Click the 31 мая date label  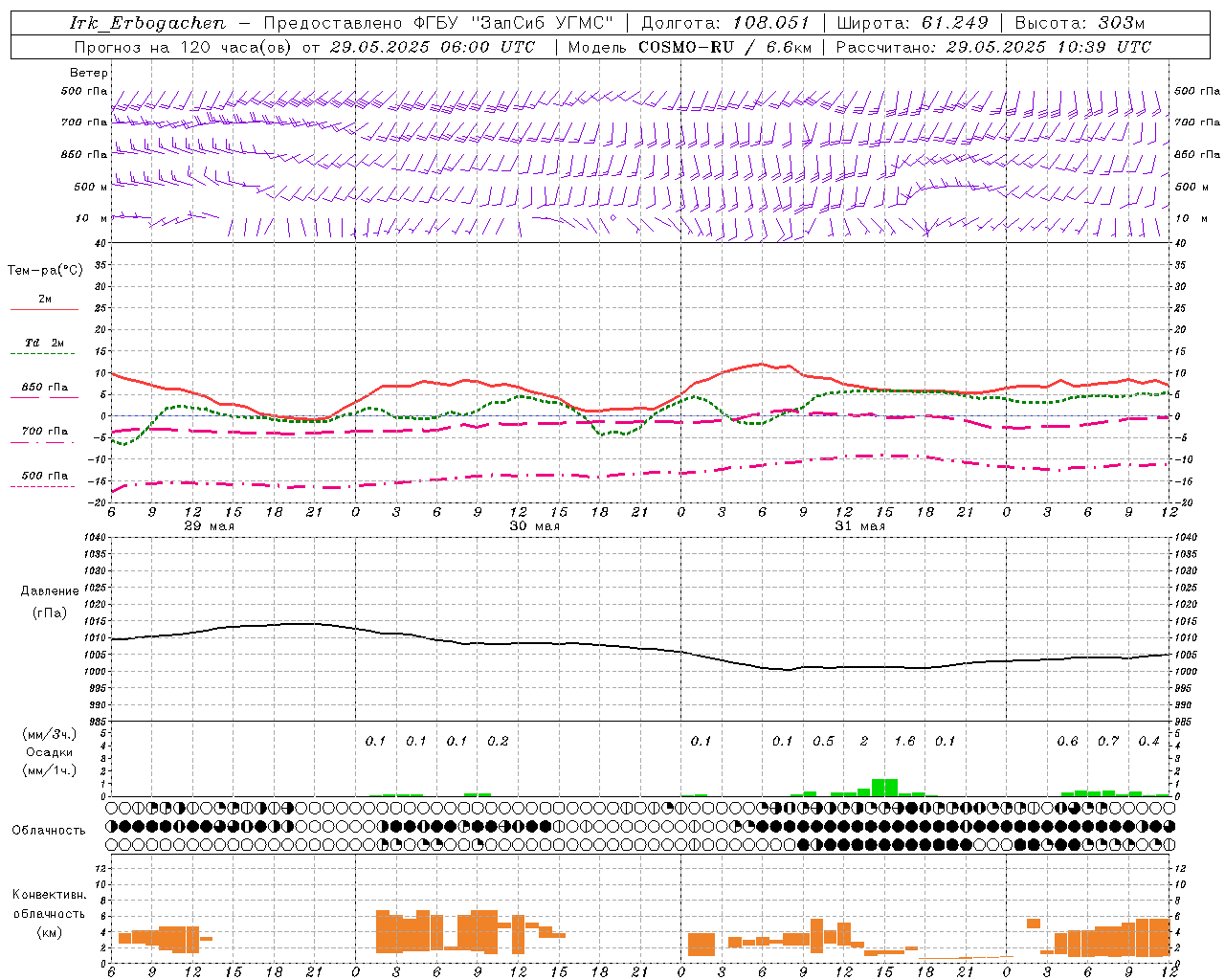[860, 525]
